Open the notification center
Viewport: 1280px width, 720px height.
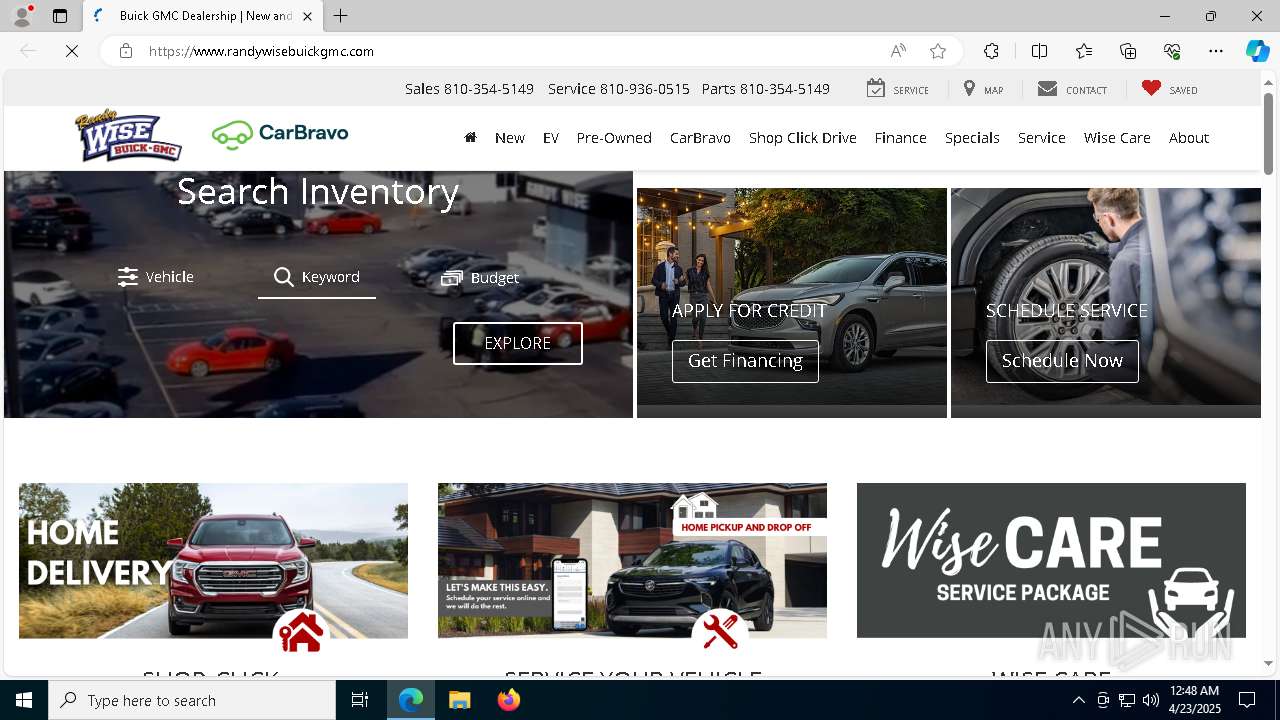pos(1247,700)
